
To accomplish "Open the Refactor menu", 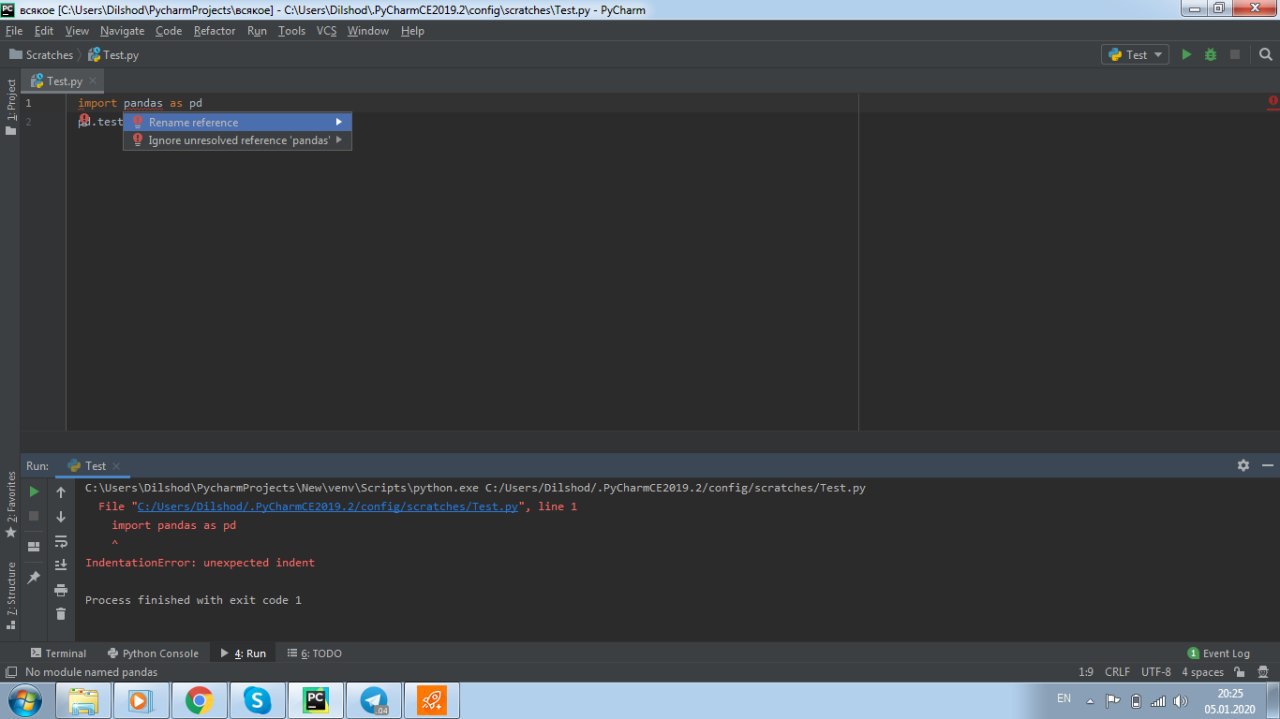I will coord(214,31).
